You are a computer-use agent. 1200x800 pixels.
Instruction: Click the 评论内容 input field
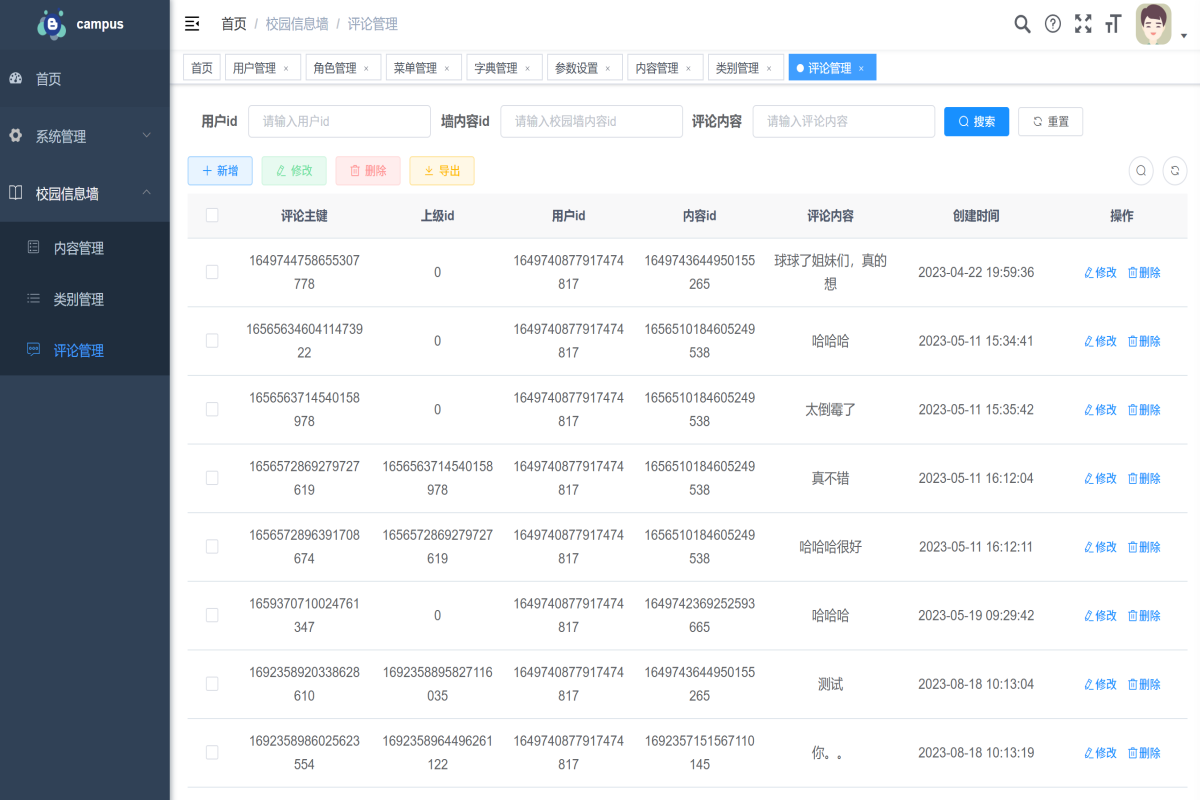(x=843, y=121)
